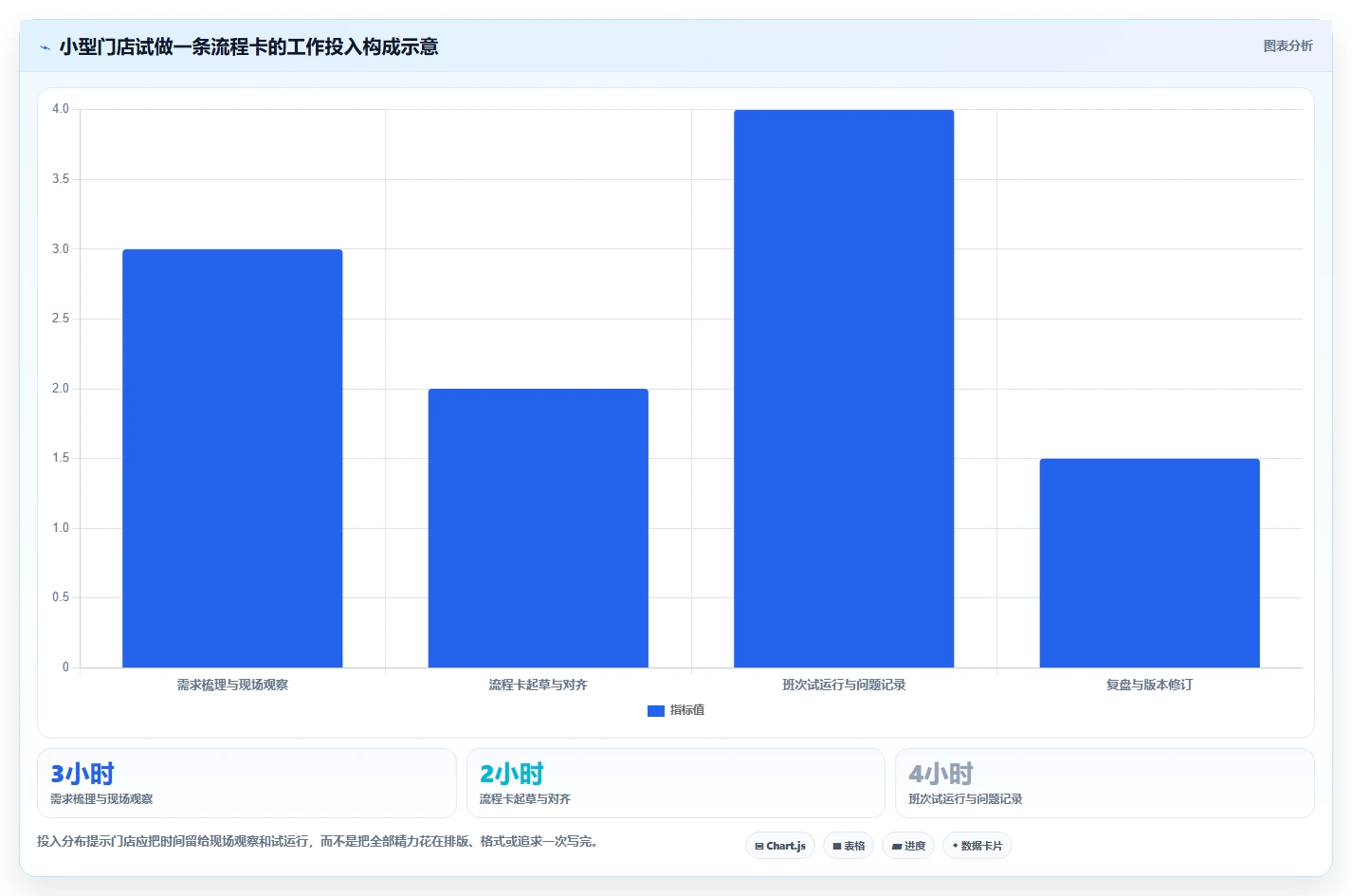
Task: Click the summary sentence starting with 投入分布提示
Action: [318, 841]
